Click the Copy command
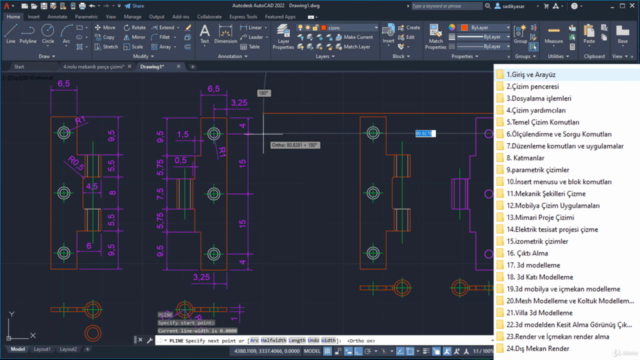This screenshot has height=360, width=640. pos(104,37)
